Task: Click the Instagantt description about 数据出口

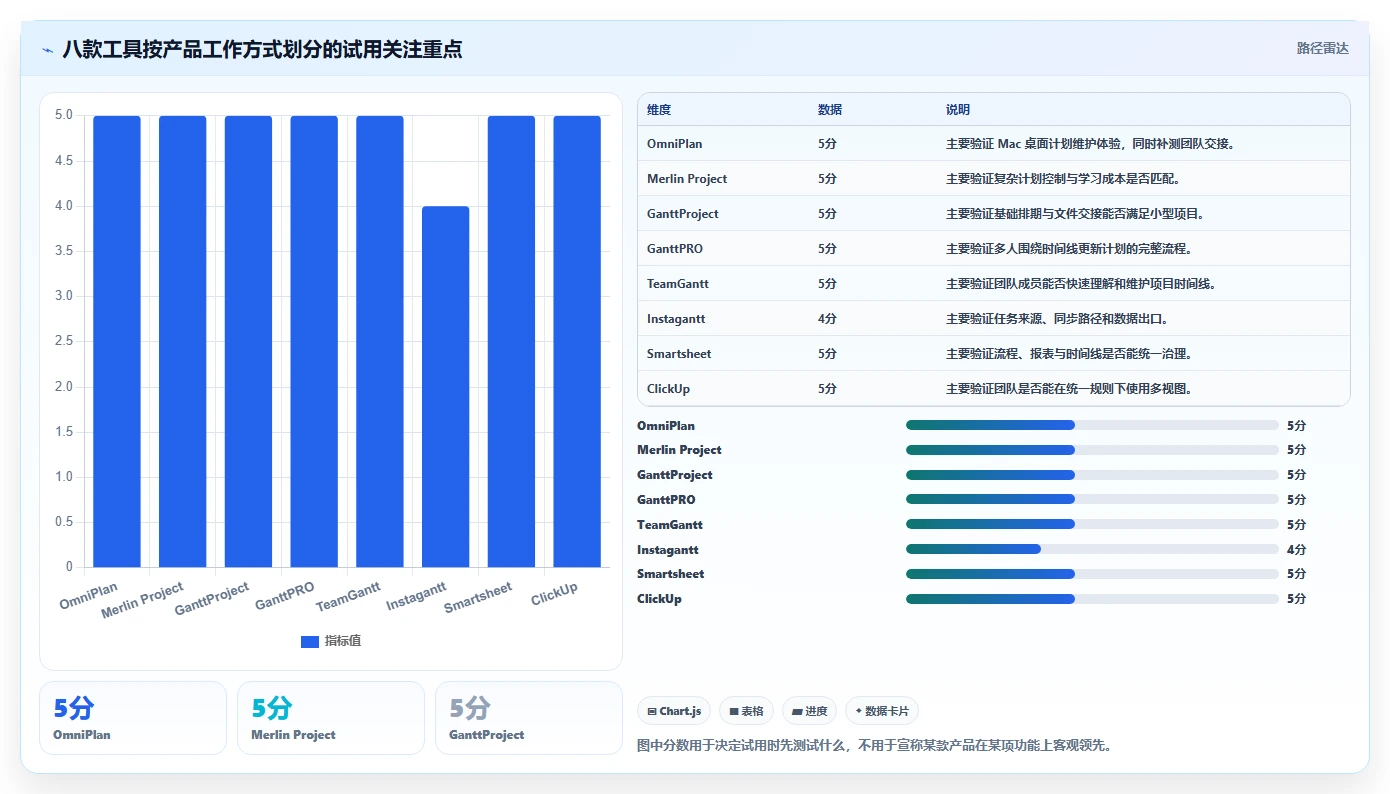Action: click(x=1057, y=319)
